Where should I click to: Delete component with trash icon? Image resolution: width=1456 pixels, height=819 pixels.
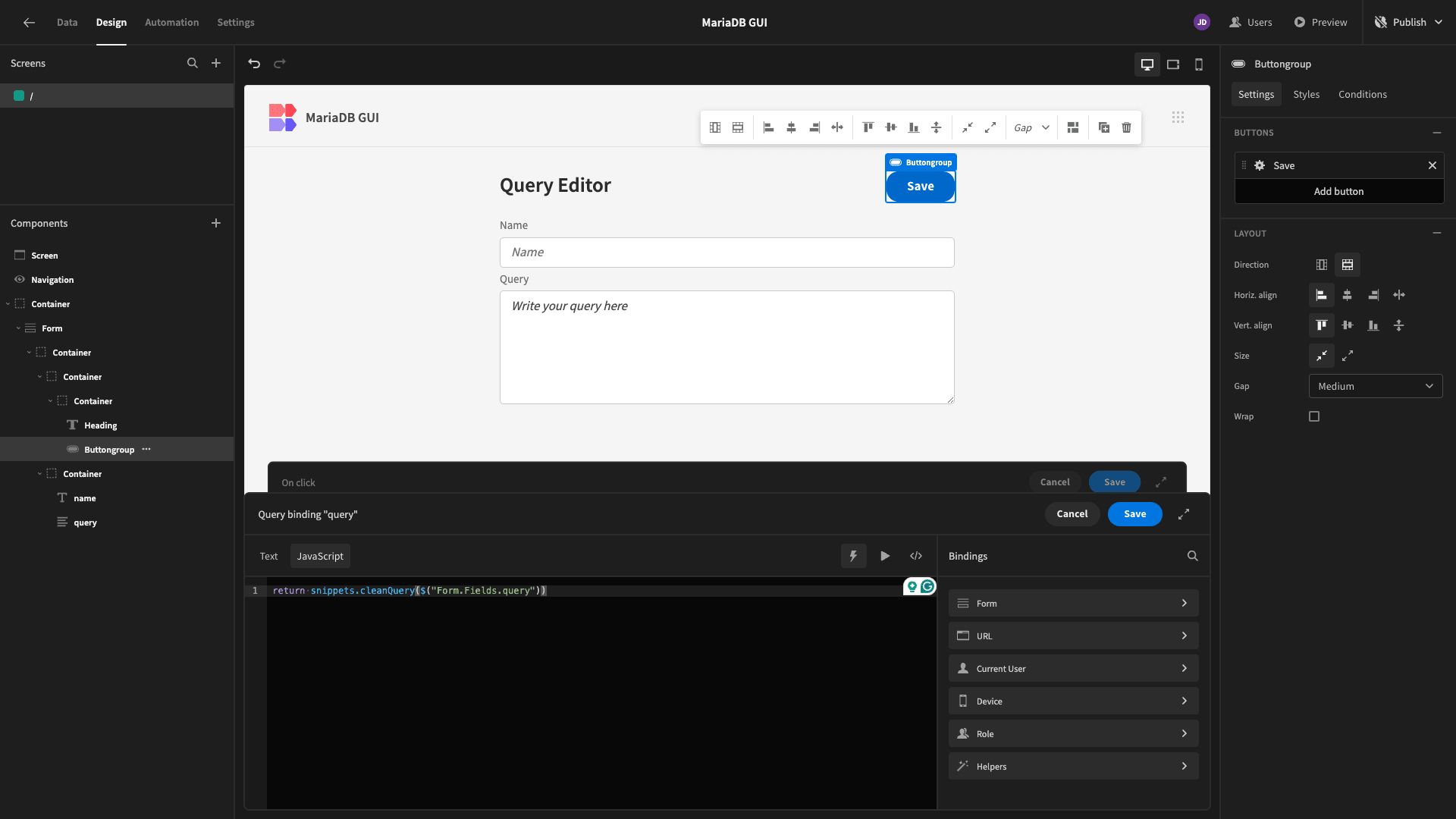click(1127, 127)
